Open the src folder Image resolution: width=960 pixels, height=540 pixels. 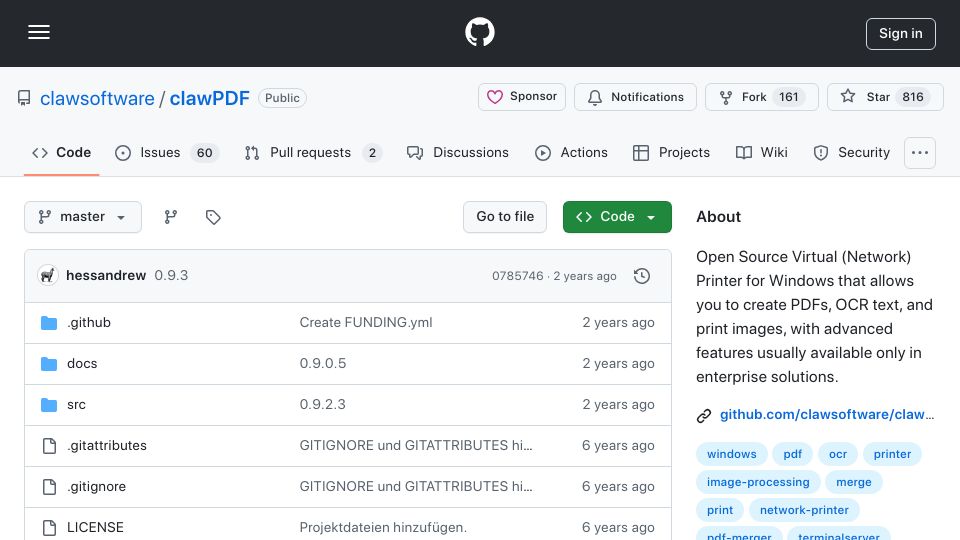(x=77, y=405)
